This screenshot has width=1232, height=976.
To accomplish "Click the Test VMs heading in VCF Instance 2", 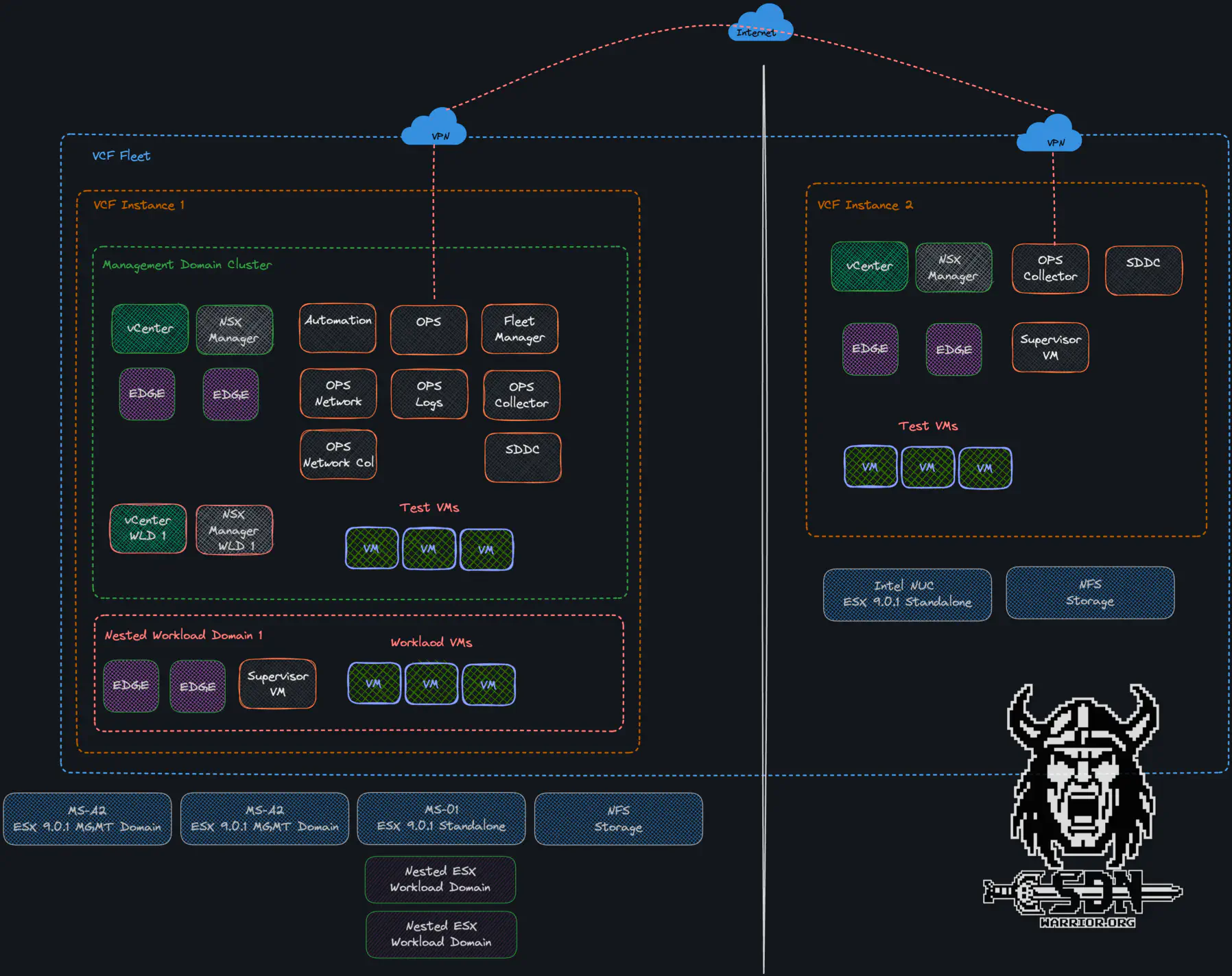I will 927,425.
